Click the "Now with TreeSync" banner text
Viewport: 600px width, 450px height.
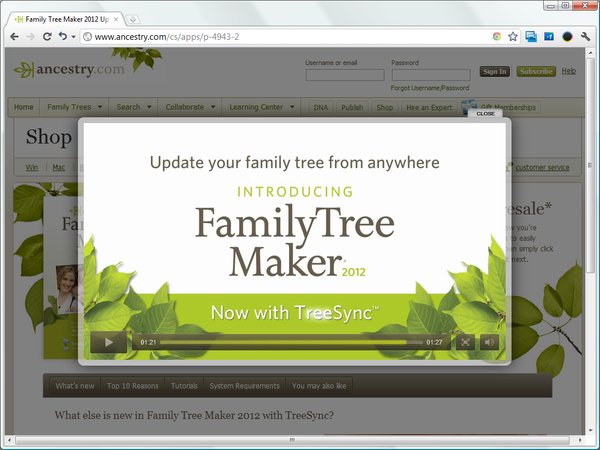coord(294,313)
